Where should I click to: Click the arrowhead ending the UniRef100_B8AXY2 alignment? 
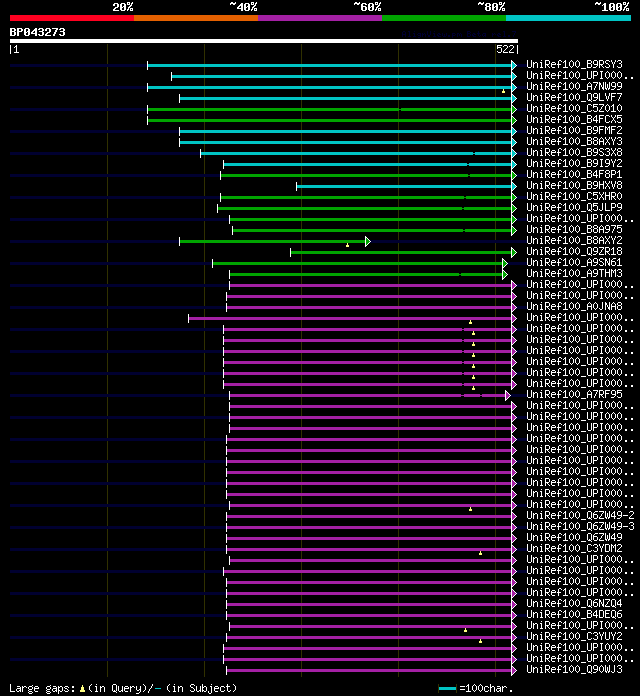(368, 241)
